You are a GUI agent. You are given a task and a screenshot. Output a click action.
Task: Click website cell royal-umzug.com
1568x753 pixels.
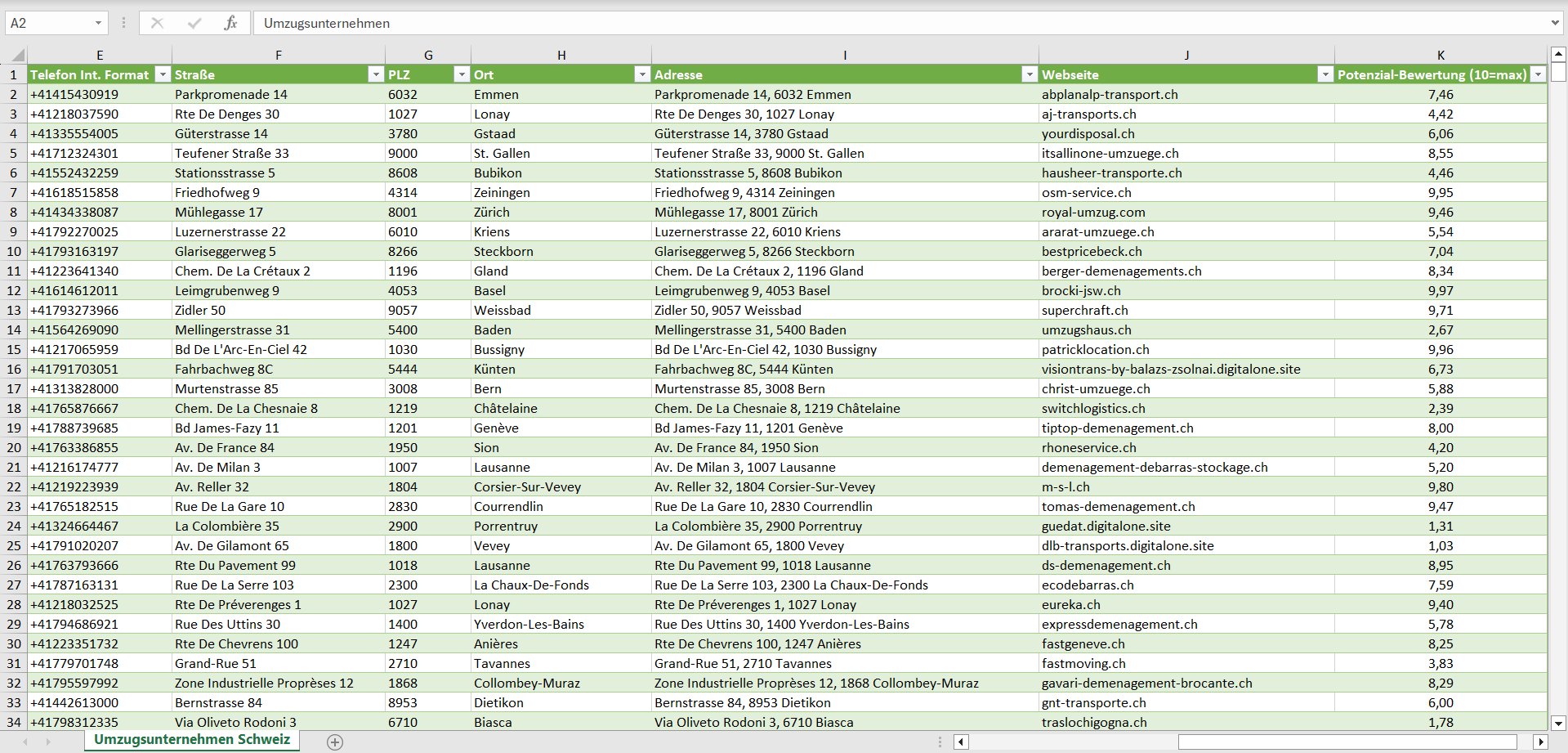(x=1186, y=212)
